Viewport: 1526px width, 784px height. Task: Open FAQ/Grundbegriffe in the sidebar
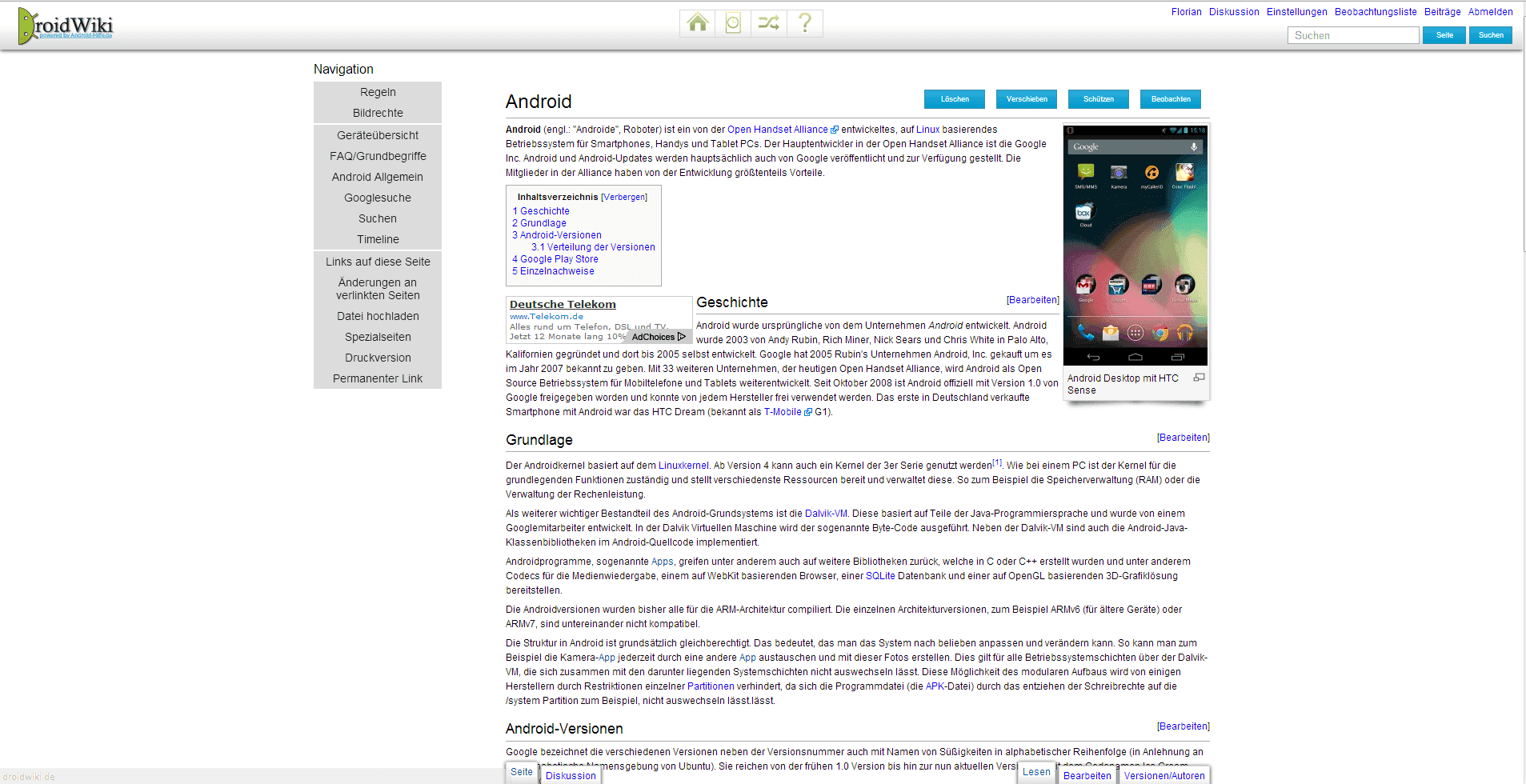click(378, 156)
